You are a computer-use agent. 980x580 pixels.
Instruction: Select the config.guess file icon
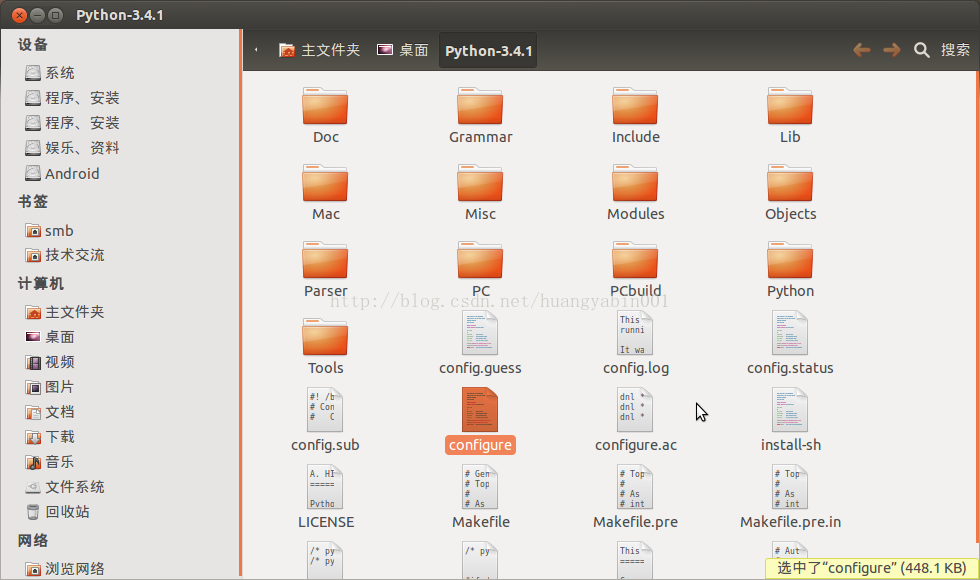click(x=480, y=333)
